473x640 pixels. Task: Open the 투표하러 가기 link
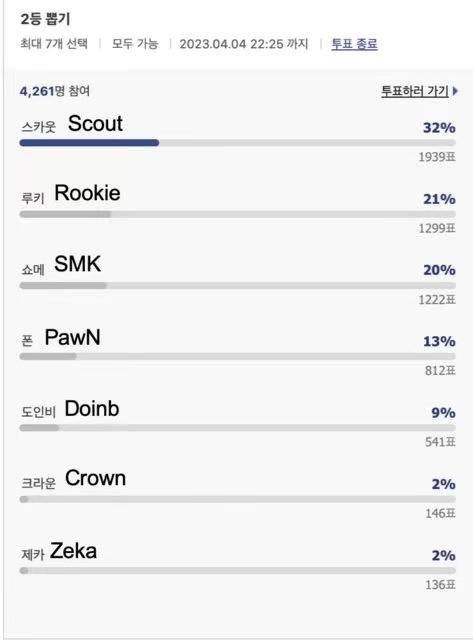pos(415,91)
